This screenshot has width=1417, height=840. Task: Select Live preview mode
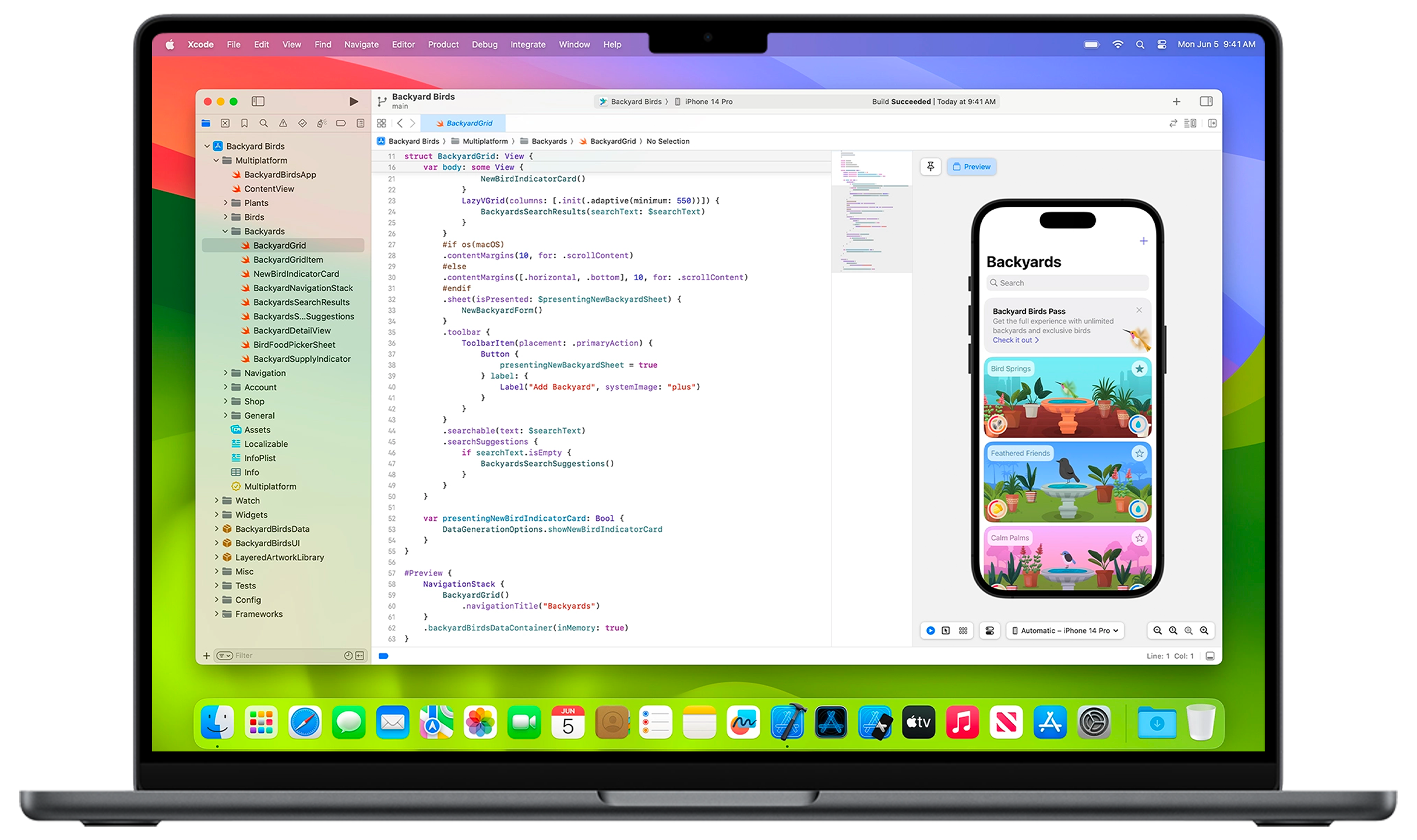click(x=930, y=630)
